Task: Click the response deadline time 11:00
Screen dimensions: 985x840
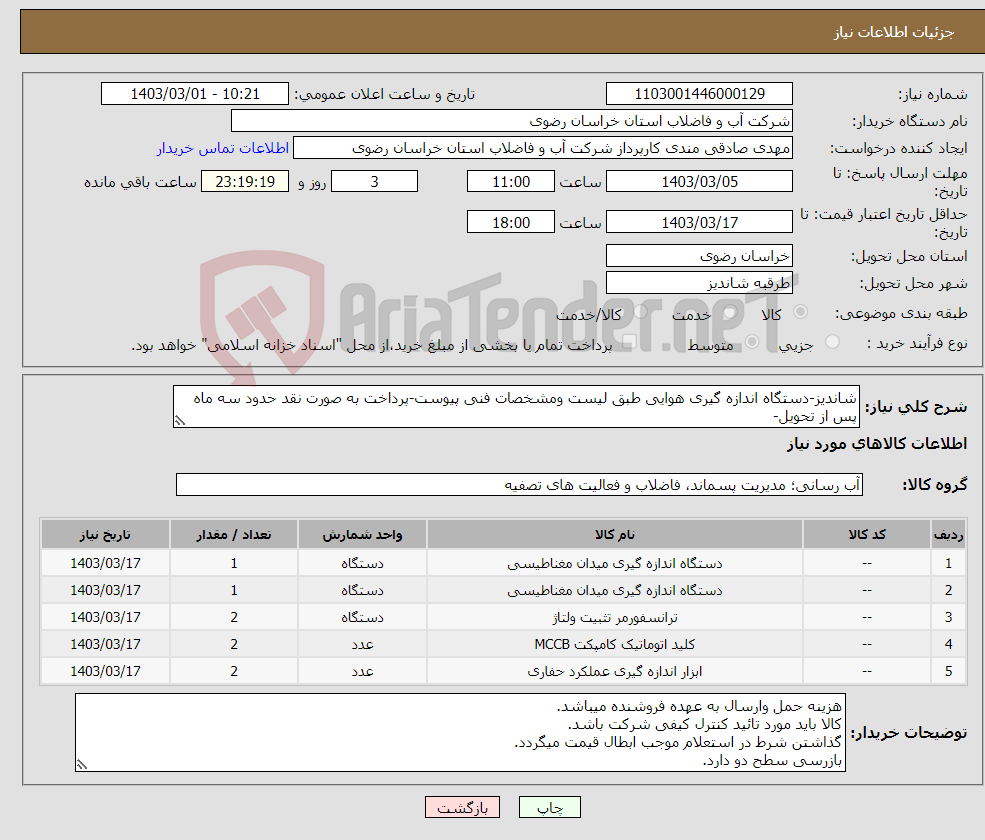Action: 511,182
